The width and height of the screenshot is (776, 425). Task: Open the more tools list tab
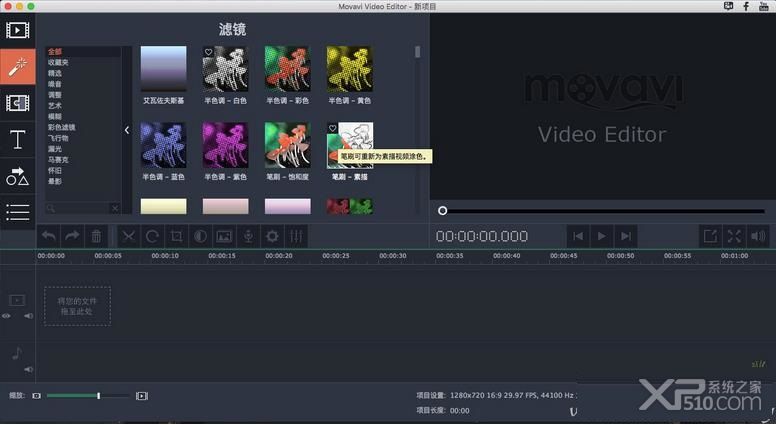(x=18, y=212)
